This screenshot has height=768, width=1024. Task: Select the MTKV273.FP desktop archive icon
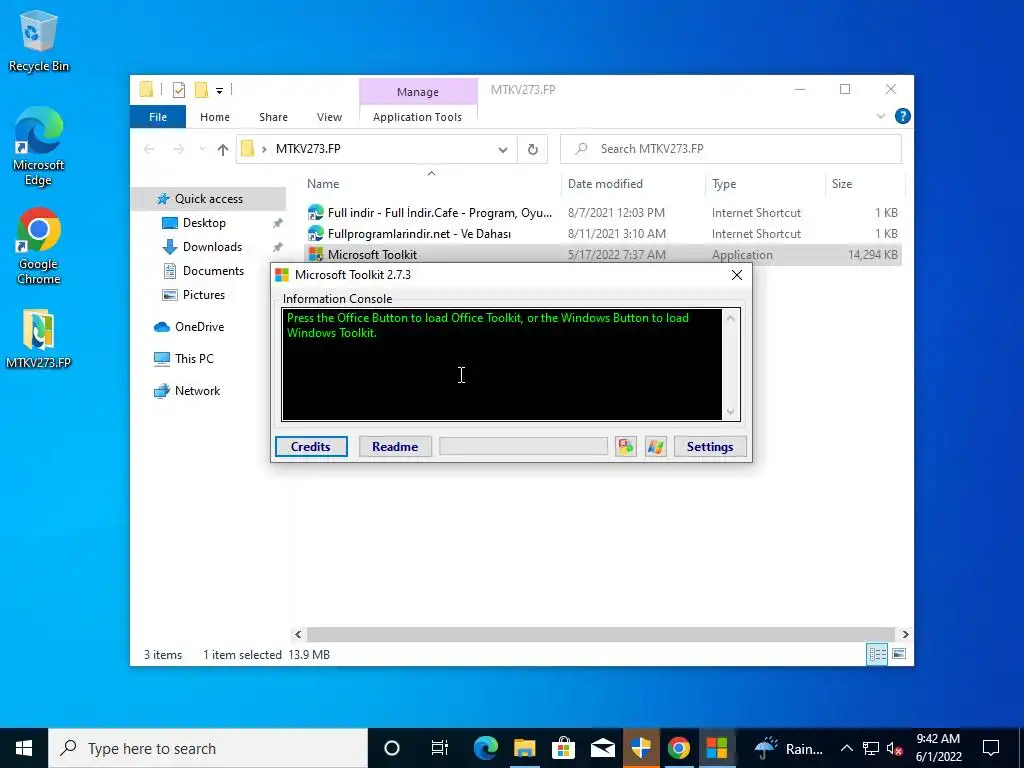(x=39, y=340)
